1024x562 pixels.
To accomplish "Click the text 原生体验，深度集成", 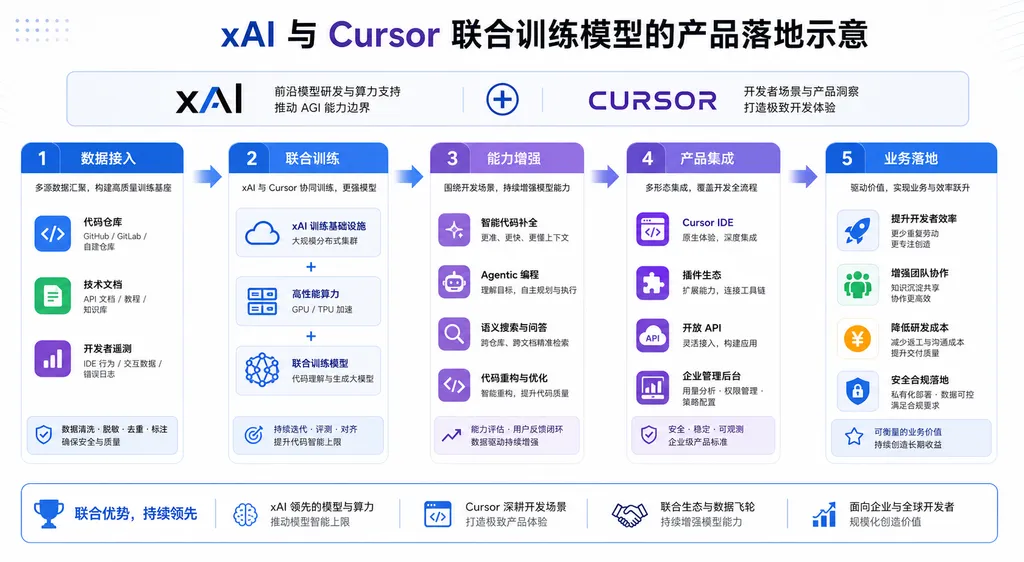I will 720,238.
